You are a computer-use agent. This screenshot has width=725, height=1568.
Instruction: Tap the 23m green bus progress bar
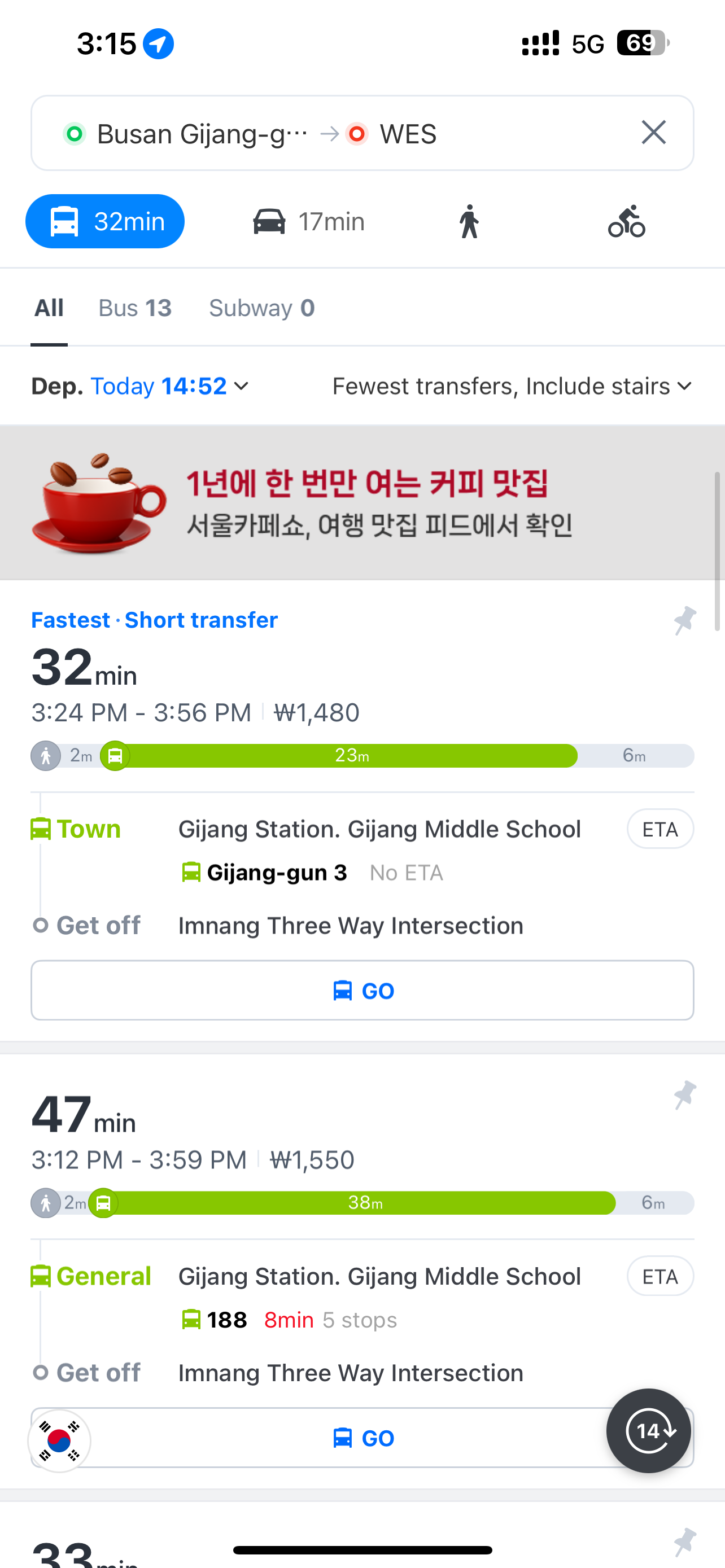[x=352, y=756]
